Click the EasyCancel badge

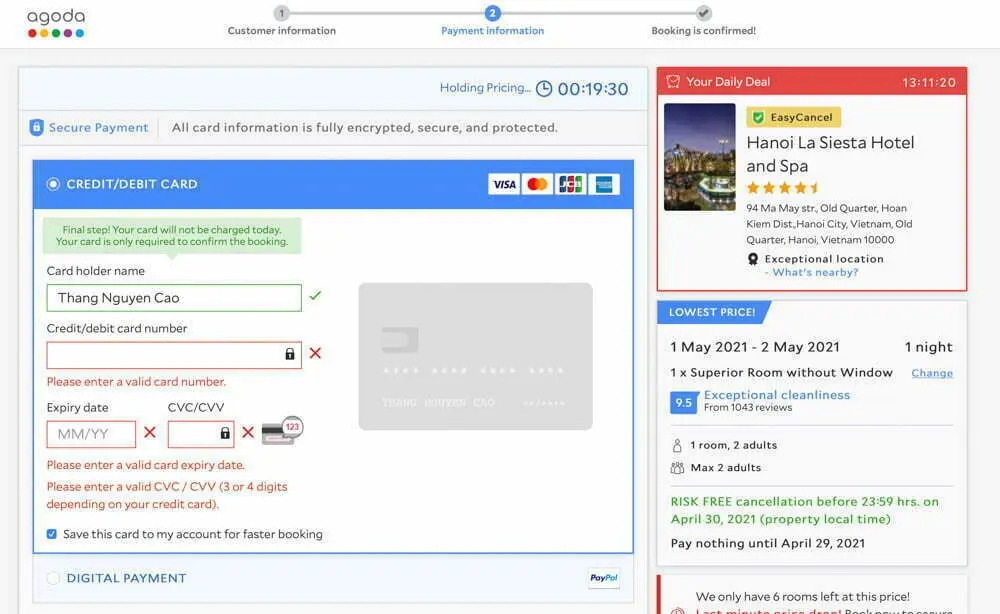click(x=793, y=117)
